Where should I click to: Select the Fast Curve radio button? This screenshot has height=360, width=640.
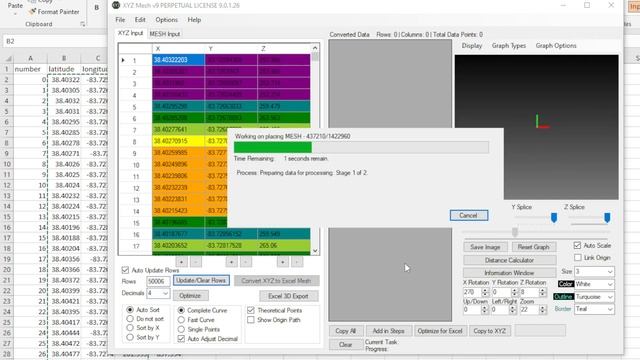[x=181, y=320]
